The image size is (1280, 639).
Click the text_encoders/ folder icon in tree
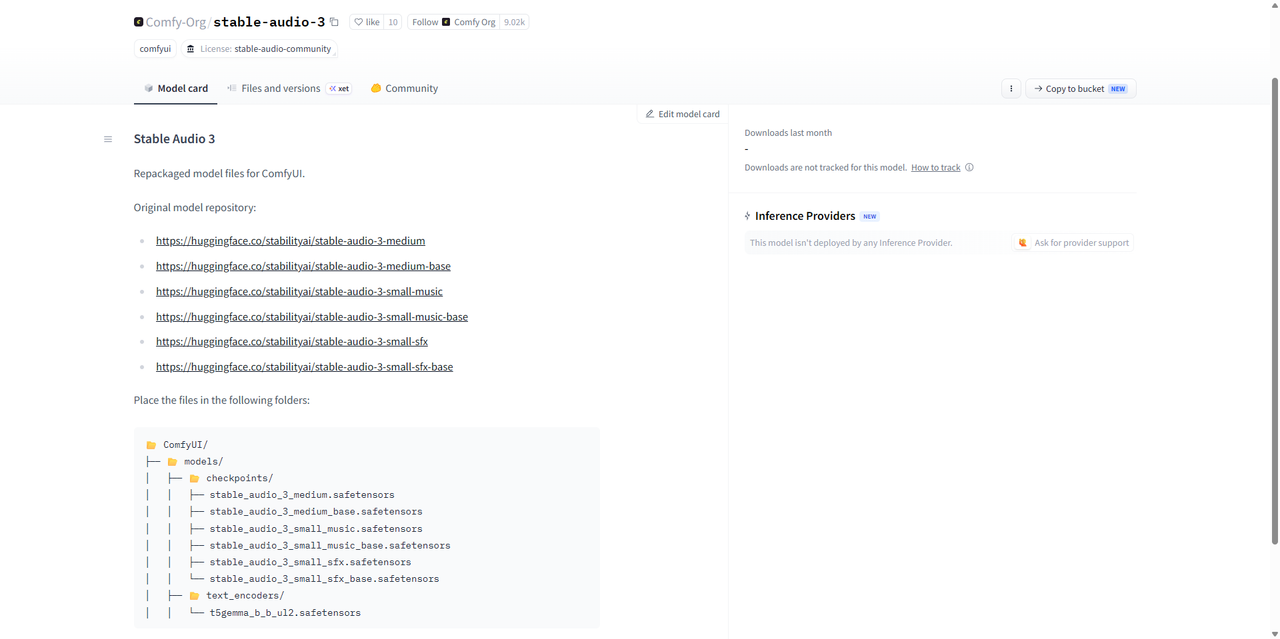click(x=194, y=596)
